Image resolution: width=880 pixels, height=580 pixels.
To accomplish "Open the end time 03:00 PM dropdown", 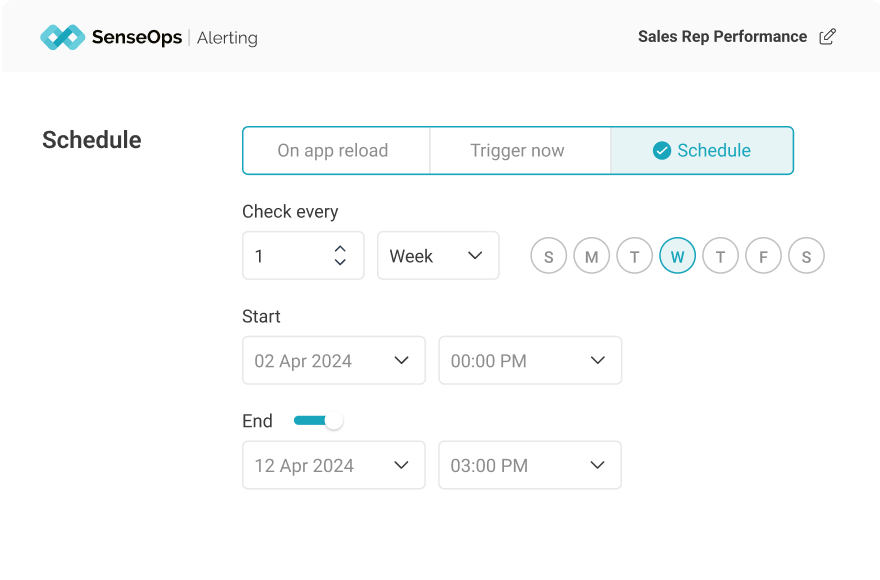I will click(530, 465).
